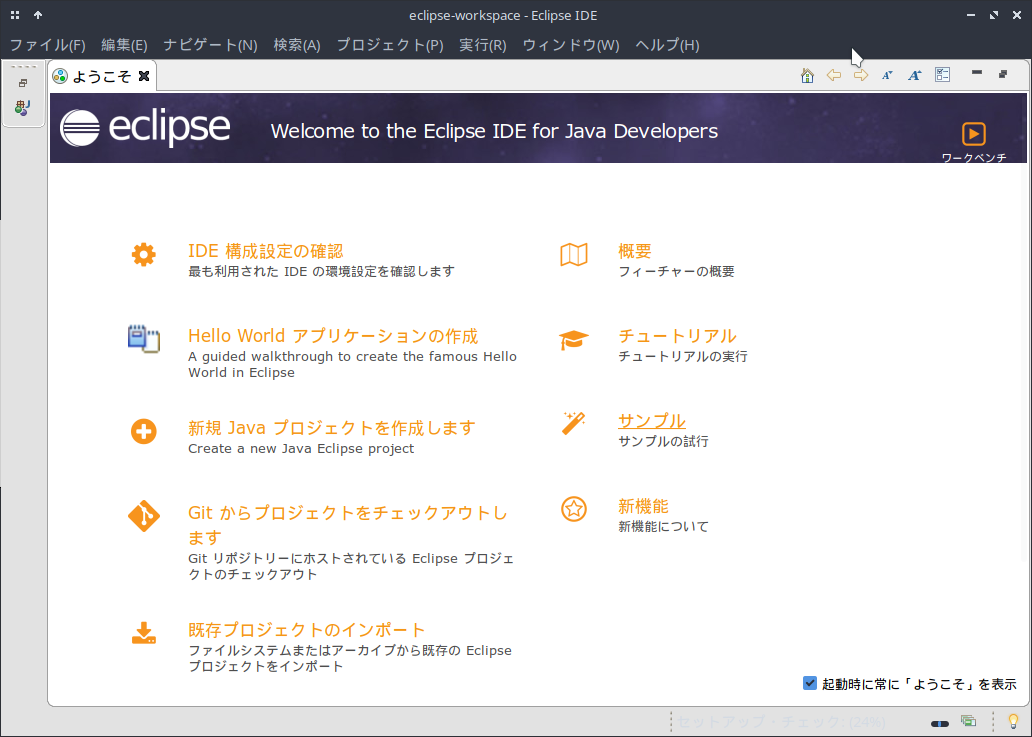Click the magic wand icon for サンプル
The width and height of the screenshot is (1032, 737).
(x=574, y=423)
